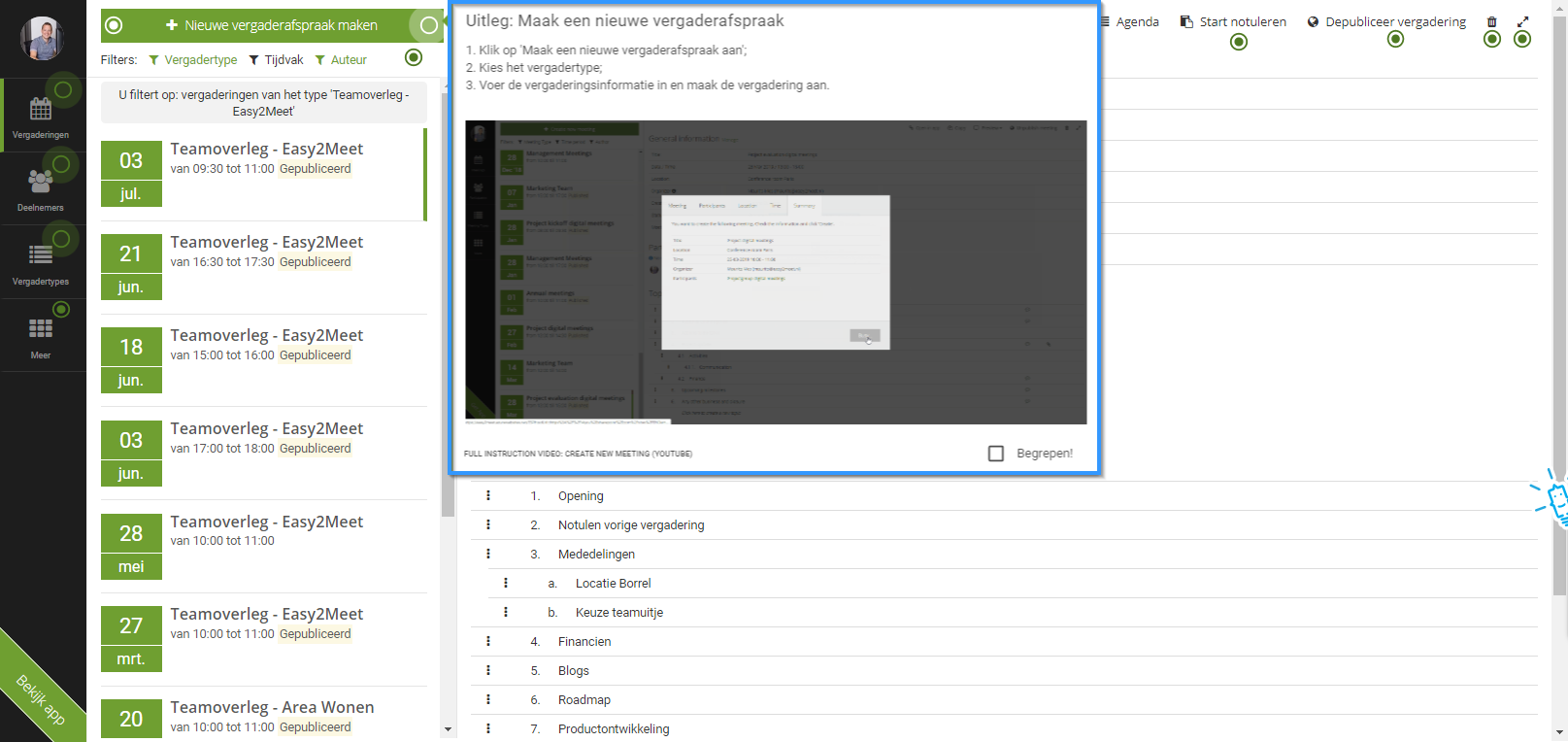Image resolution: width=1568 pixels, height=742 pixels.
Task: Switch to the Agenda tab
Action: point(1130,22)
